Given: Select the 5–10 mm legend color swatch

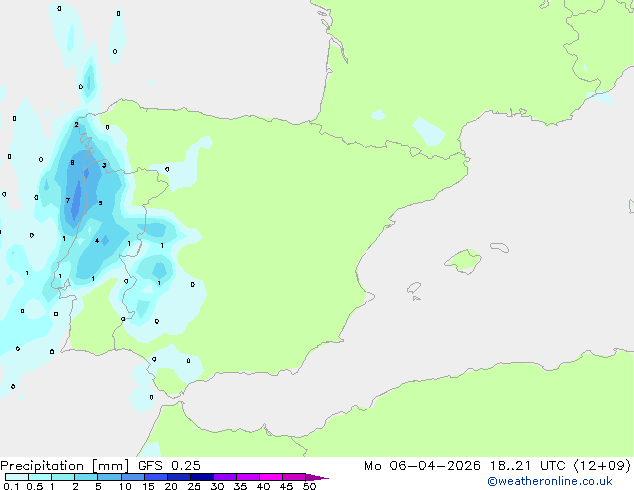Looking at the screenshot, I should pos(109,477).
